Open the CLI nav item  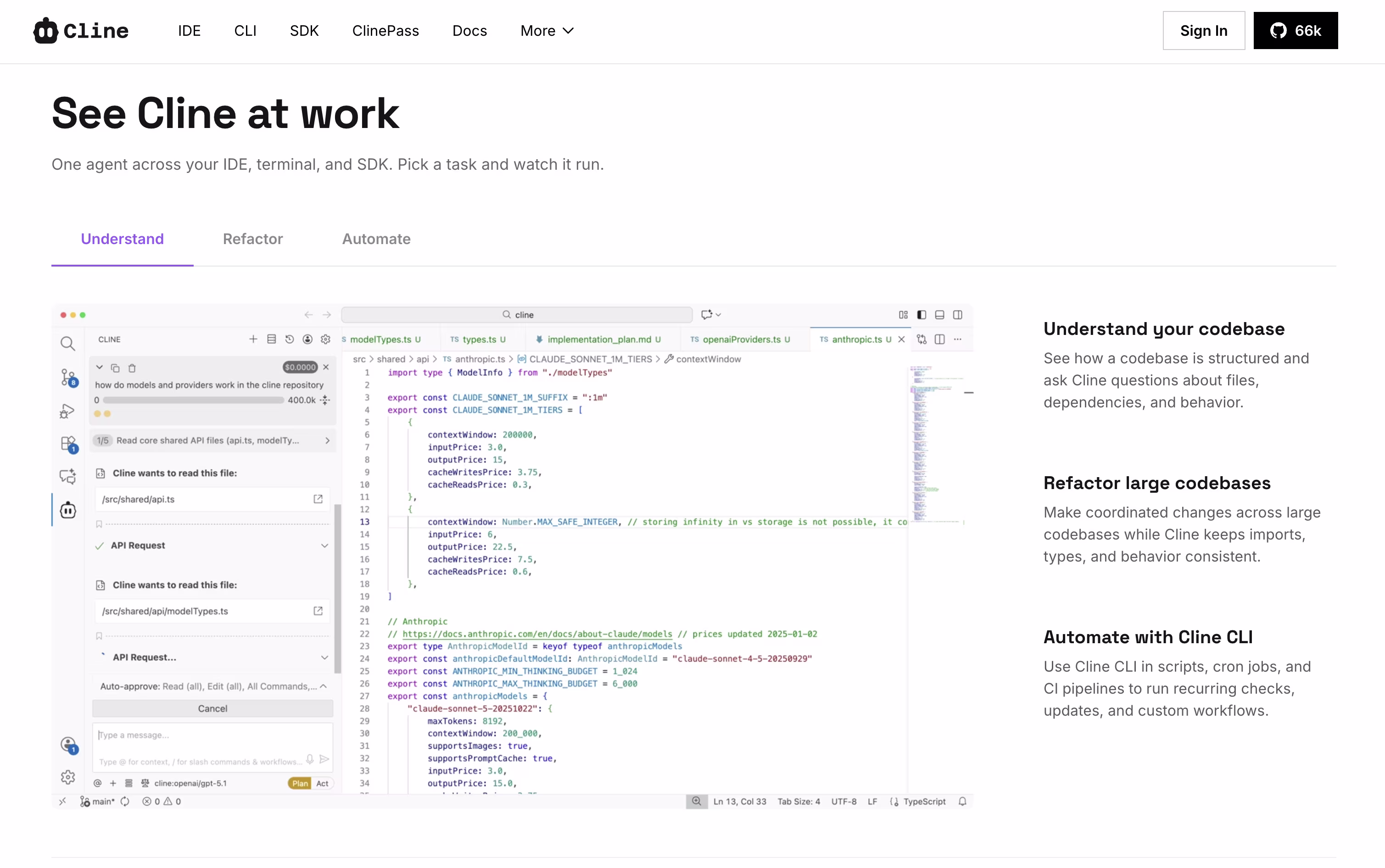coord(245,30)
